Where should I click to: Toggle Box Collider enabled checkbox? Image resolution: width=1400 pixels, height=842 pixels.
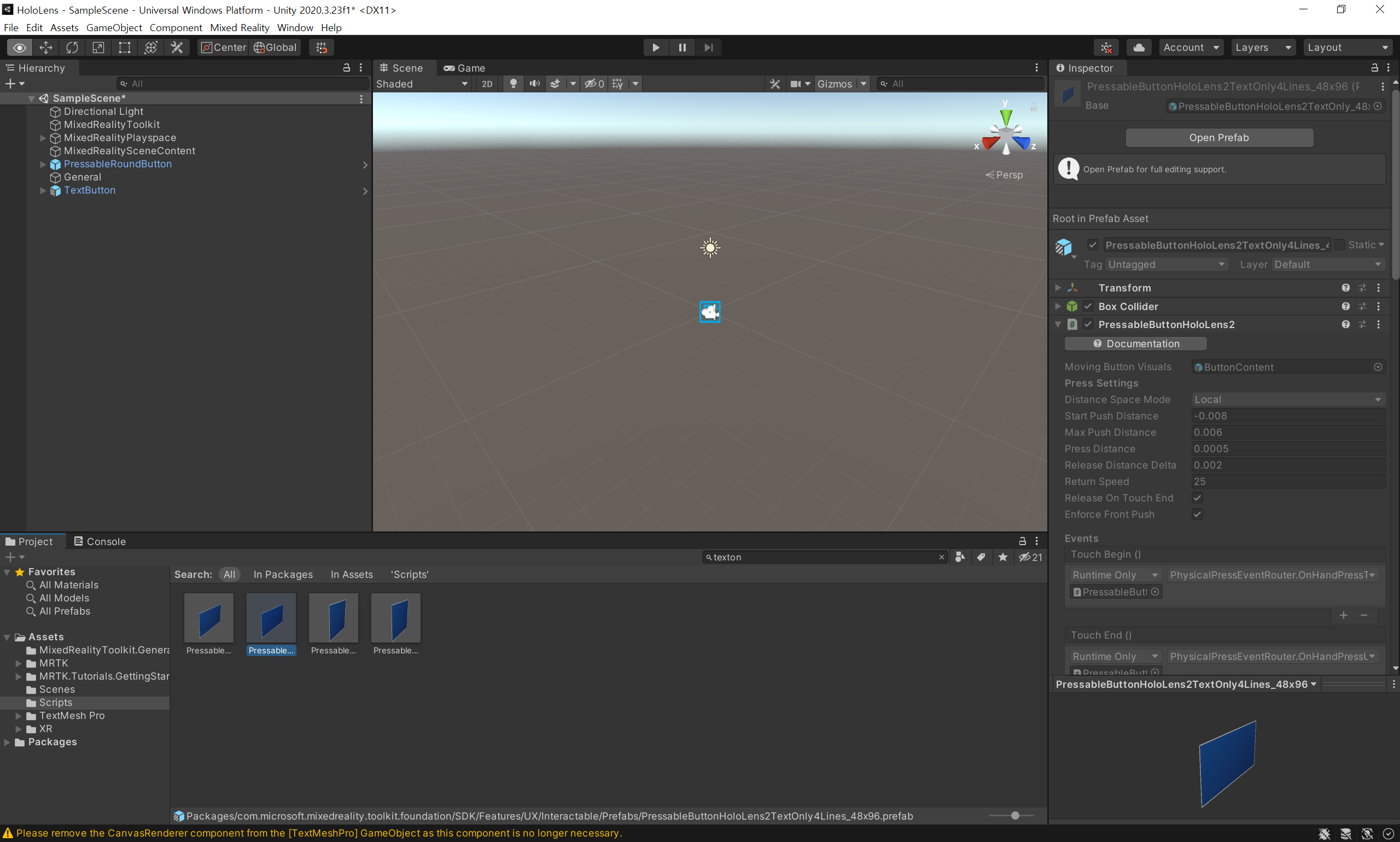[1088, 306]
